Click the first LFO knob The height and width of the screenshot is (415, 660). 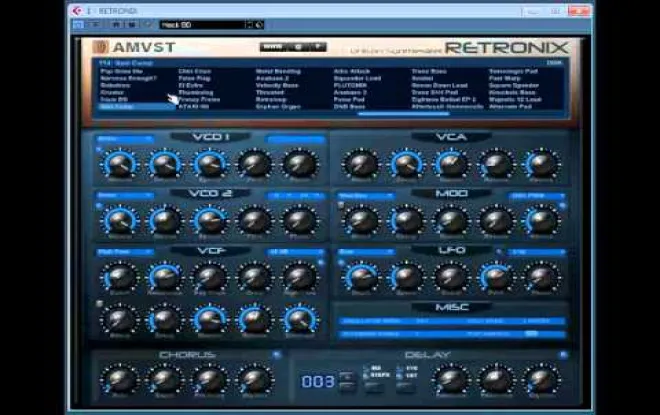(361, 277)
